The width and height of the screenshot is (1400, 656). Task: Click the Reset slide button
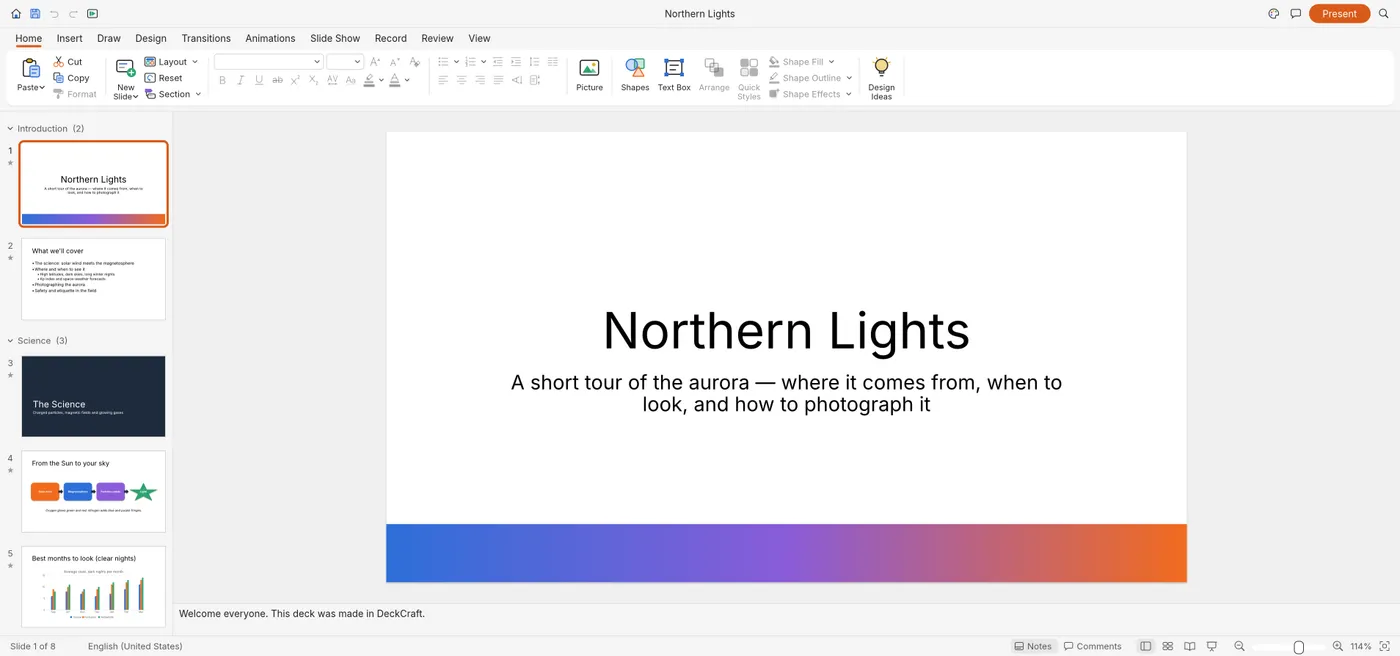(x=164, y=78)
